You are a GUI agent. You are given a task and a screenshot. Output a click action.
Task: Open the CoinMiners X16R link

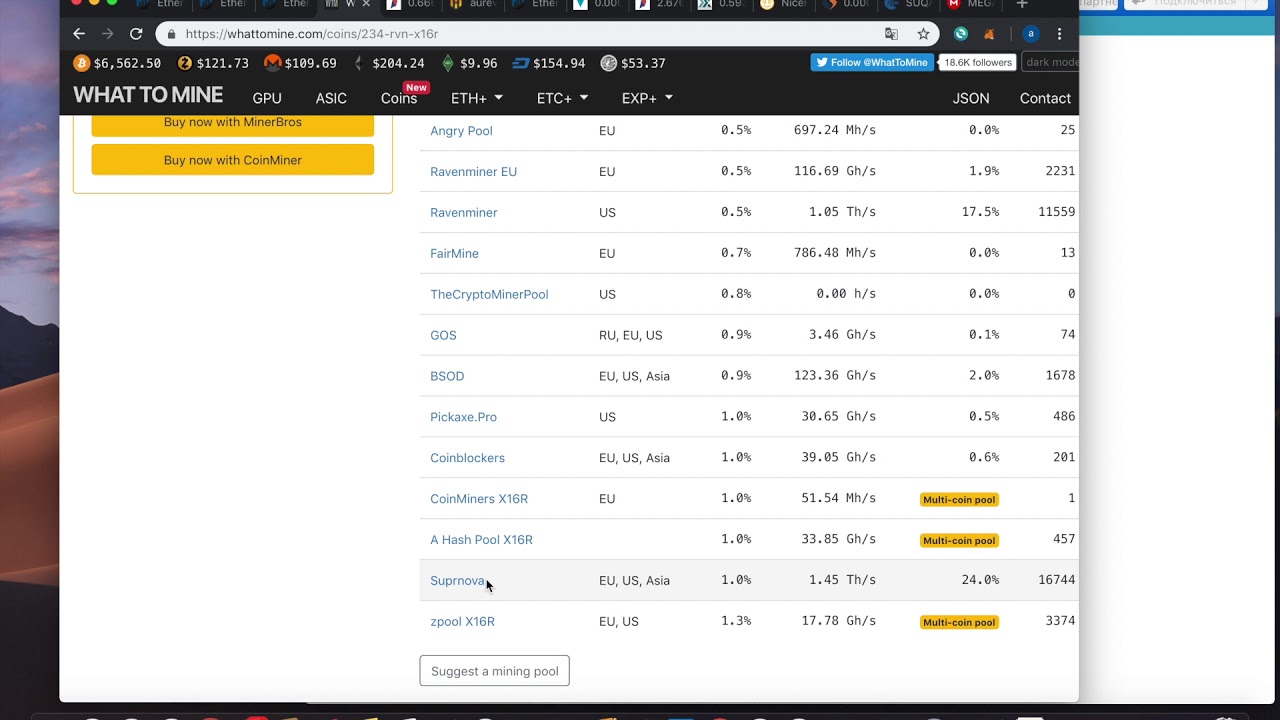pos(479,499)
